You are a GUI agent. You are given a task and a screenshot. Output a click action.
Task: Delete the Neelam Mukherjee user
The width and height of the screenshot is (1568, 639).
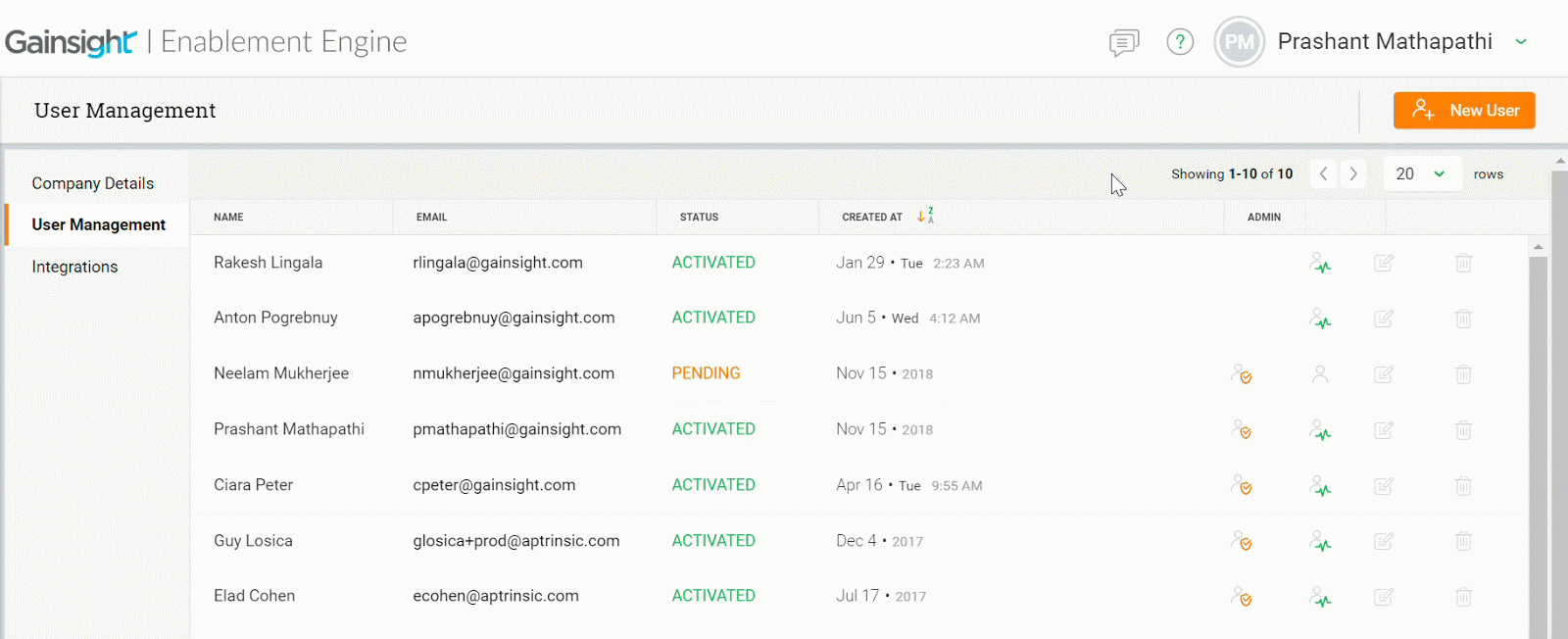[x=1463, y=374]
